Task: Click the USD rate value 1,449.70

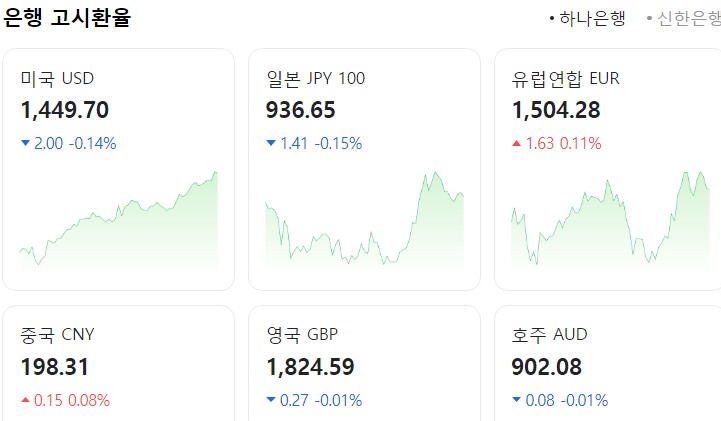Action: point(65,110)
